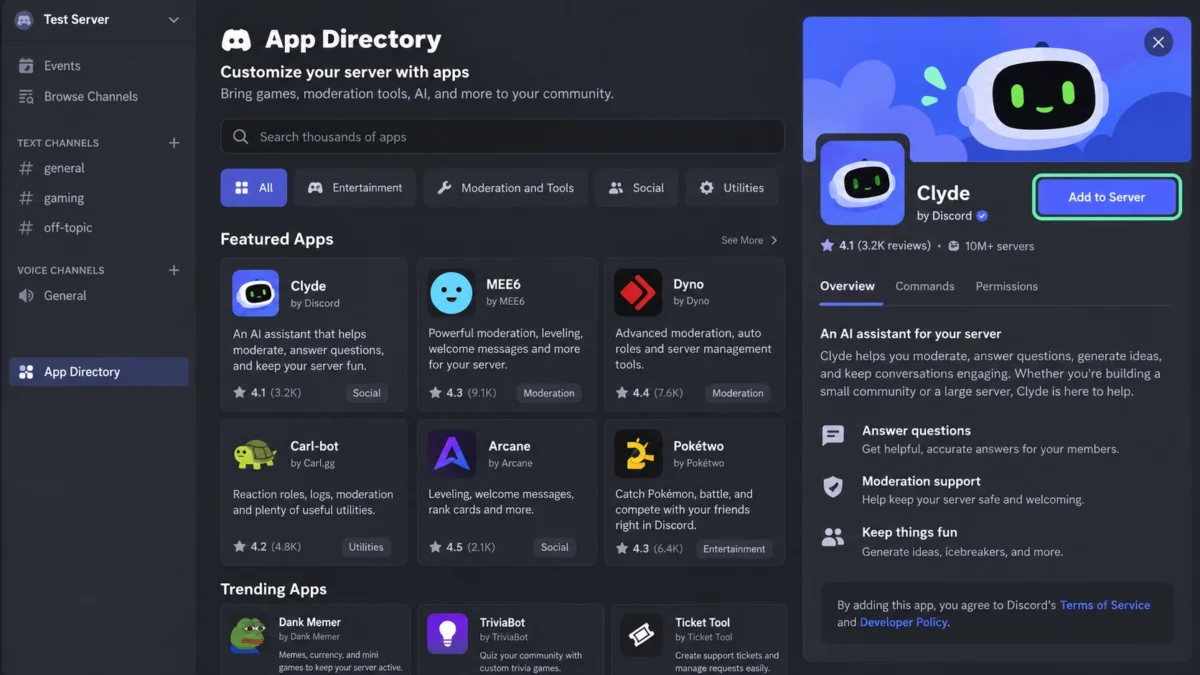Screen dimensions: 1200x675
Task: Switch to the Overview tab
Action: pyautogui.click(x=847, y=286)
